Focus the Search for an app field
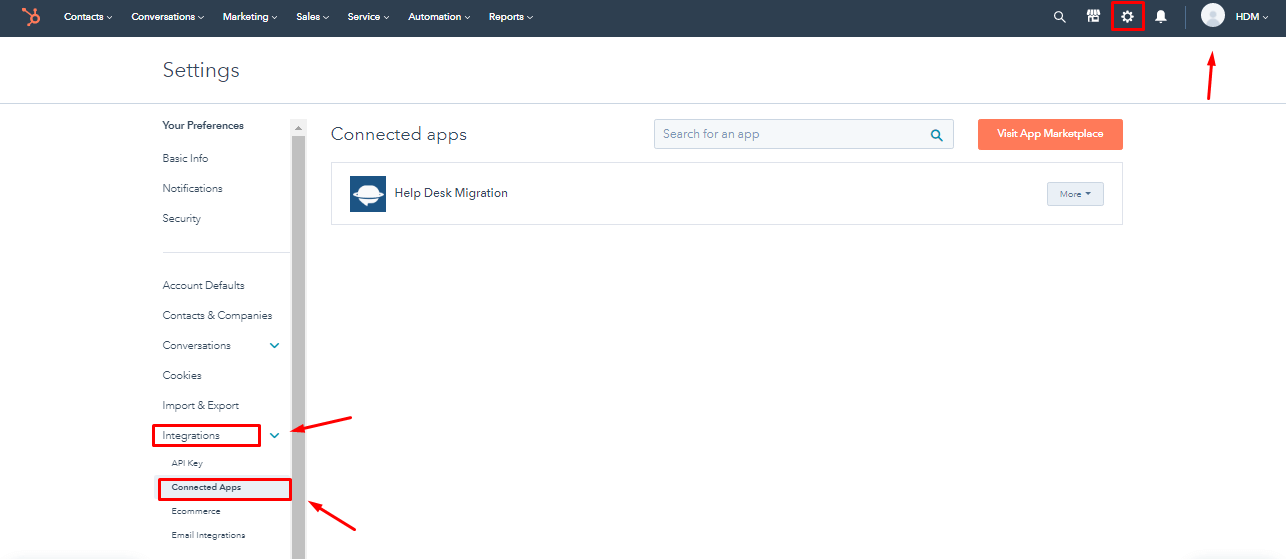 click(803, 134)
